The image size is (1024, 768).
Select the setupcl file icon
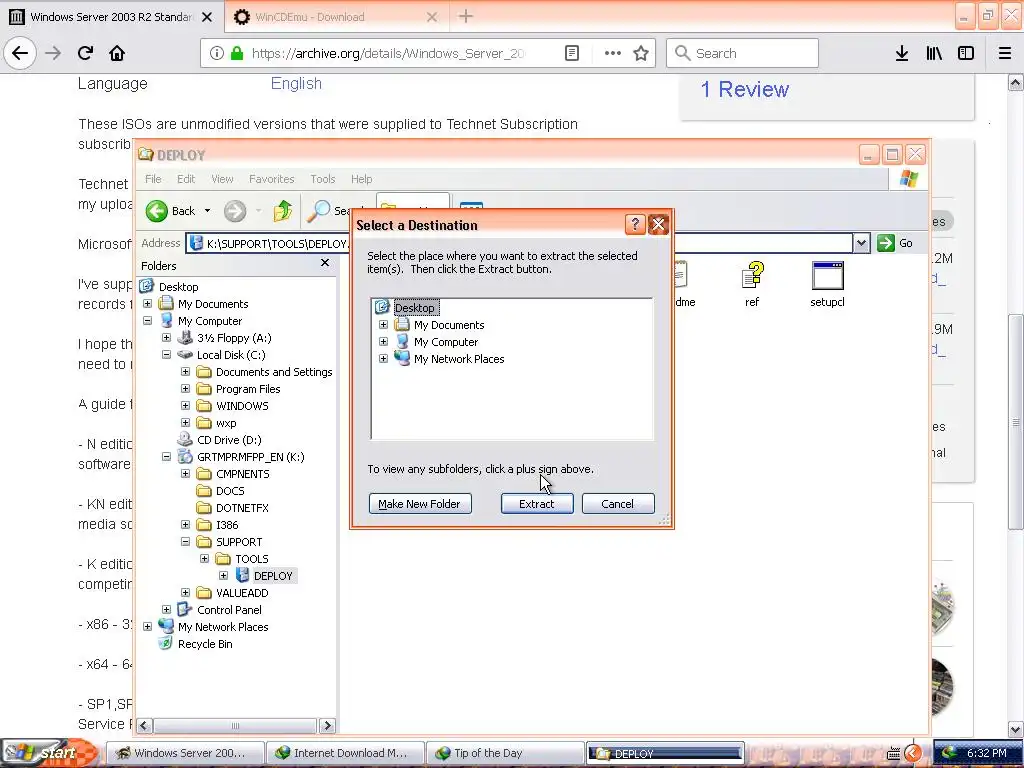pos(827,283)
